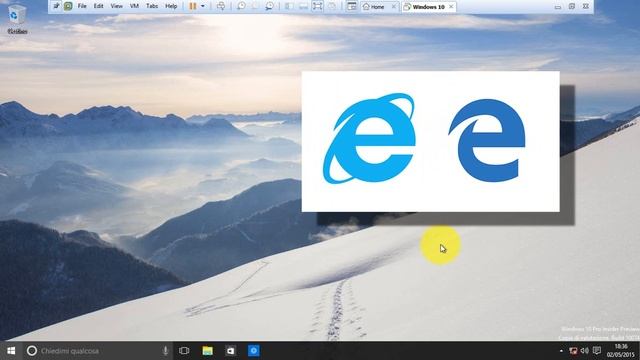Open the VM menu

pyautogui.click(x=134, y=6)
